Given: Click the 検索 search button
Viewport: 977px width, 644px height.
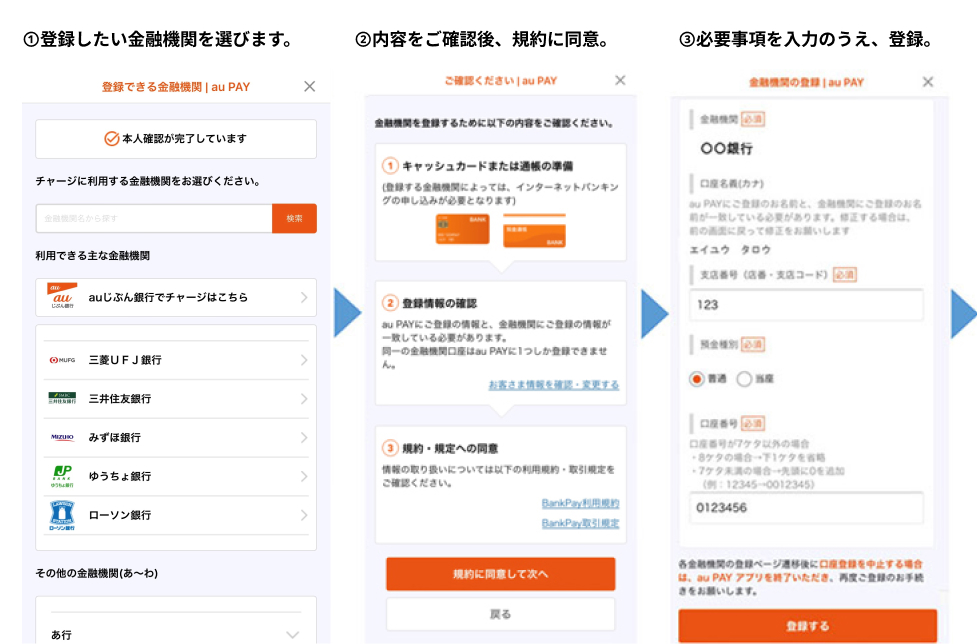Looking at the screenshot, I should pos(294,219).
